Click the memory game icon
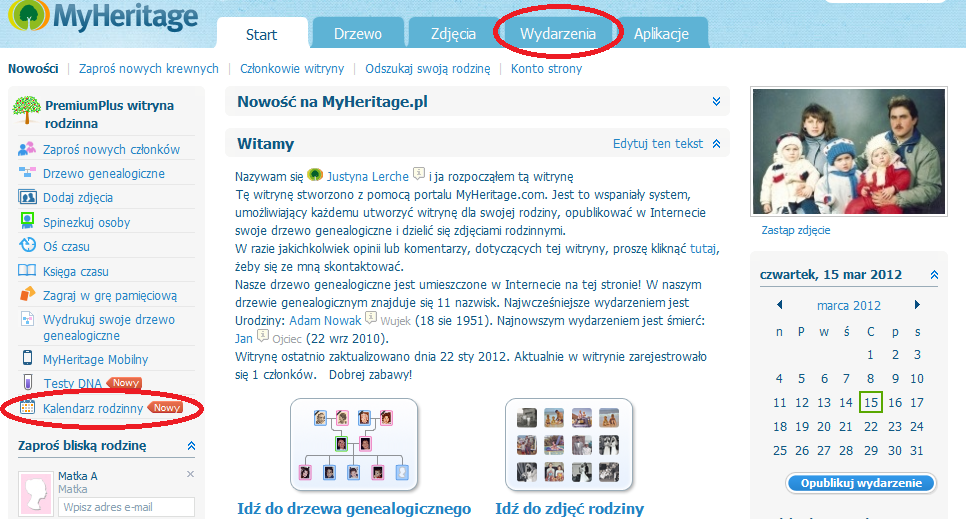This screenshot has height=519, width=966. [28, 294]
